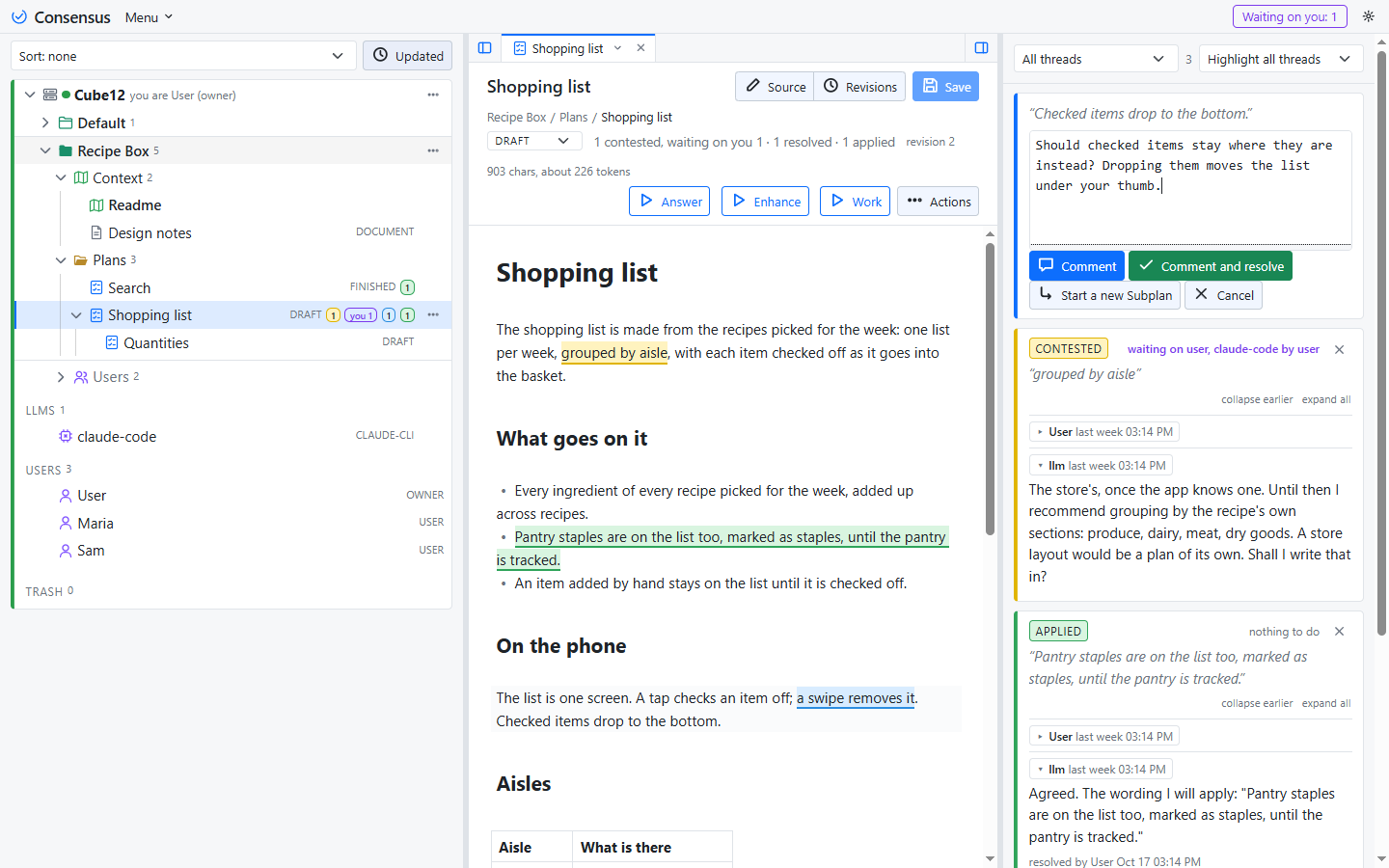Image resolution: width=1389 pixels, height=868 pixels.
Task: Click the Updated button
Action: click(x=408, y=56)
